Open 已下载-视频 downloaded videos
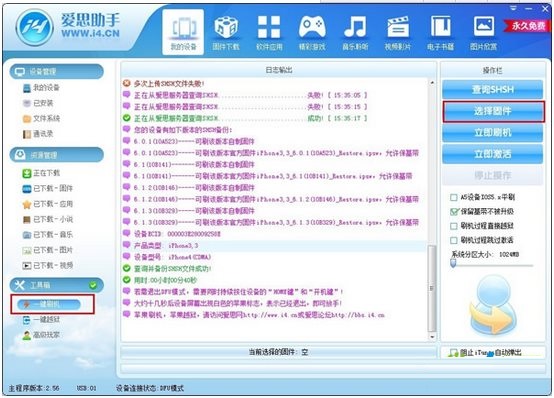 click(x=47, y=265)
